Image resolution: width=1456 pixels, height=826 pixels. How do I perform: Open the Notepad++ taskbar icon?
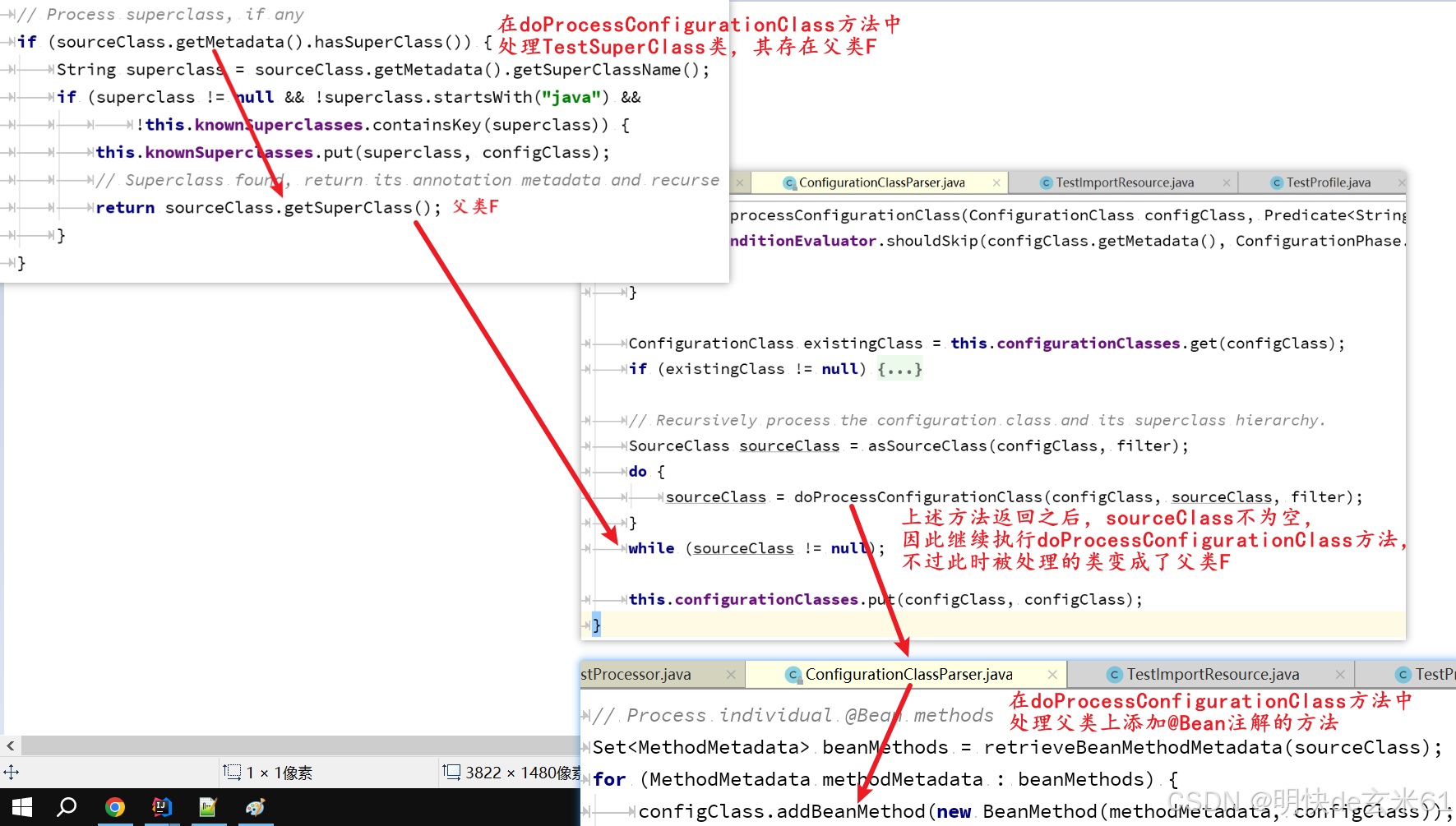tap(208, 807)
